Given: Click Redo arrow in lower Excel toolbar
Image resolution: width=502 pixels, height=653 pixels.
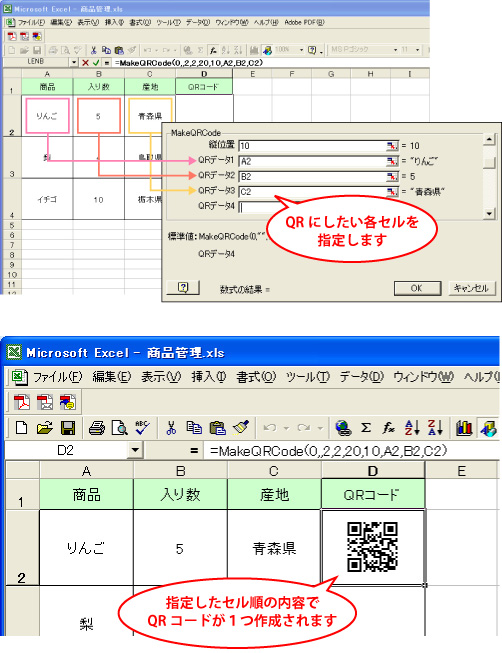Looking at the screenshot, I should (304, 428).
